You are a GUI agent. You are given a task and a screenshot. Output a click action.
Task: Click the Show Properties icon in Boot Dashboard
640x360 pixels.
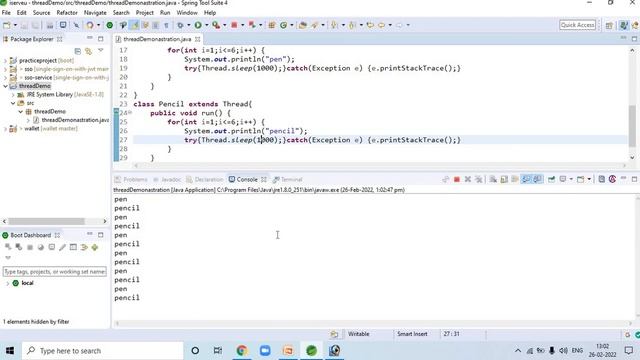(73, 247)
